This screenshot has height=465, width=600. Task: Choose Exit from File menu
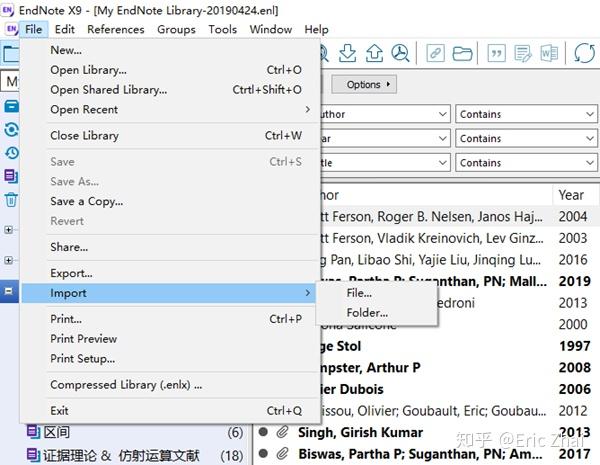[x=170, y=411]
